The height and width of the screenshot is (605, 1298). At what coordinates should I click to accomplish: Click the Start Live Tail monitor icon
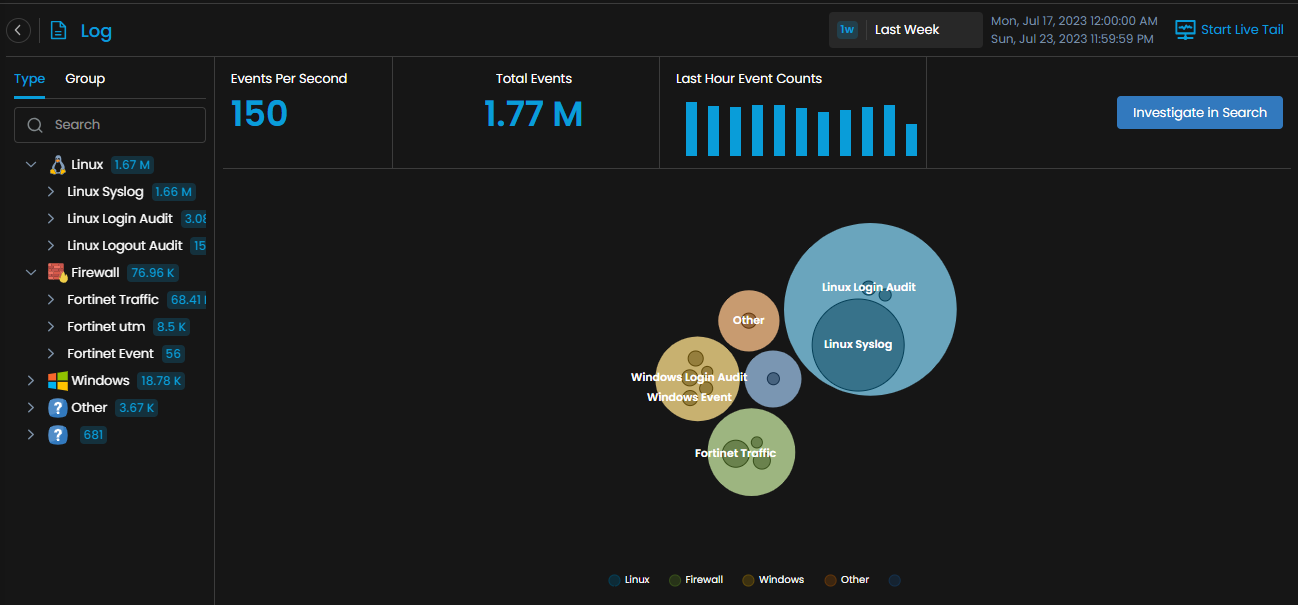1185,30
